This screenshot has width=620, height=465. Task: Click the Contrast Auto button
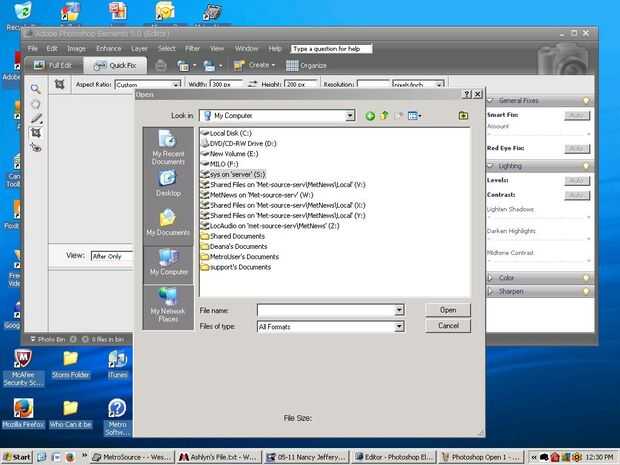point(577,195)
